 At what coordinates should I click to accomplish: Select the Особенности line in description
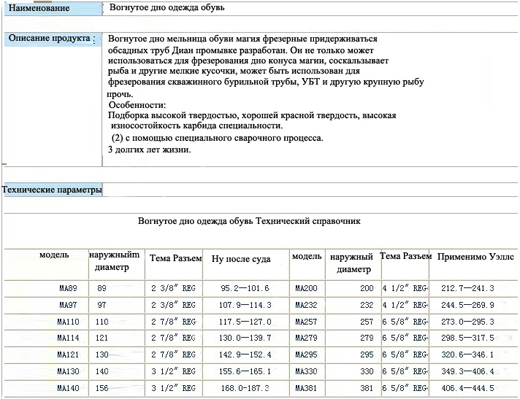(137, 105)
